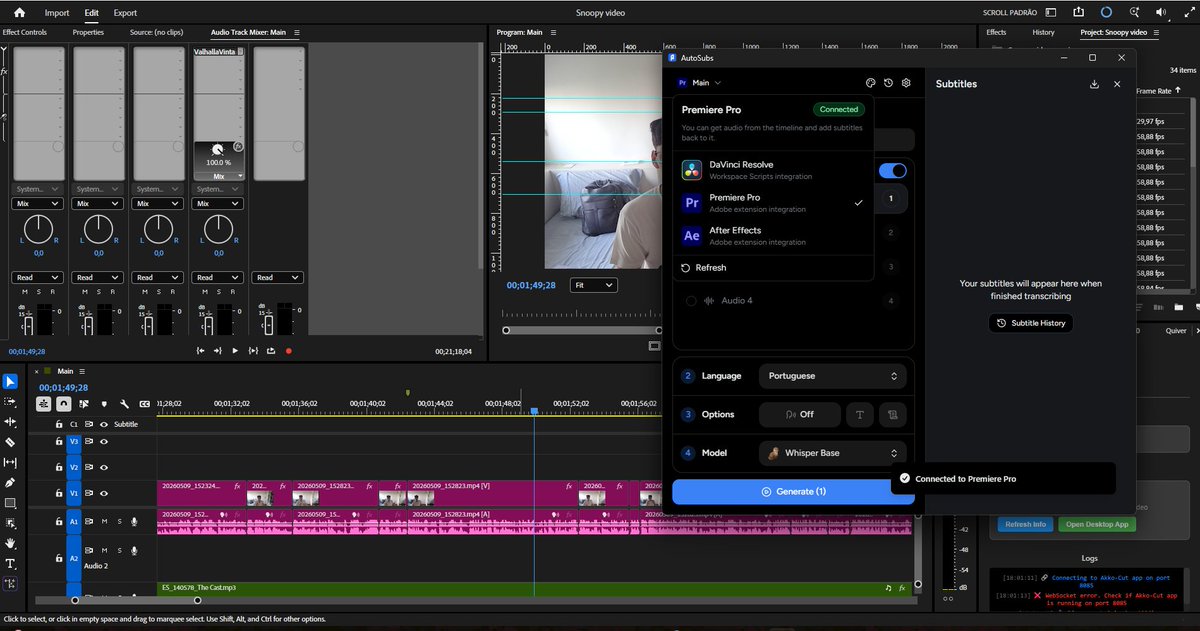The height and width of the screenshot is (631, 1200).
Task: Select the Pen tool
Action: pos(10,482)
